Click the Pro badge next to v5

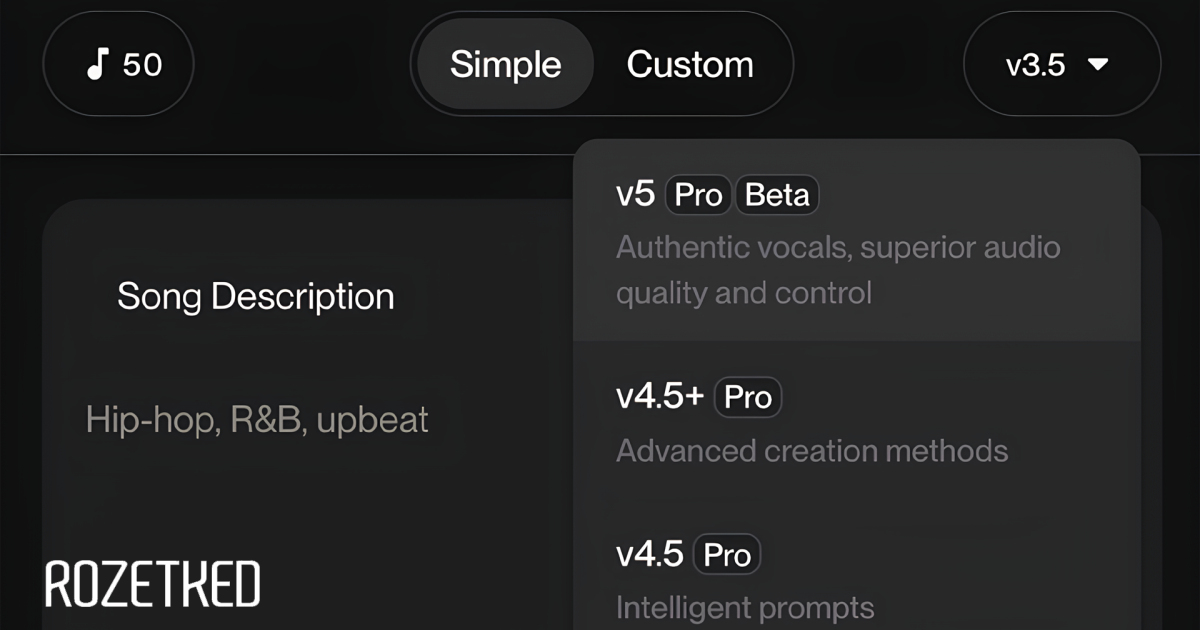[x=698, y=195]
